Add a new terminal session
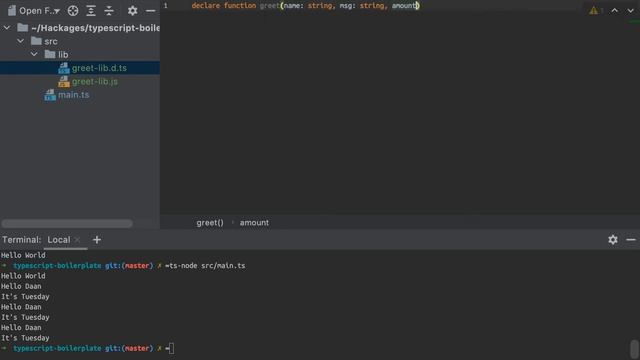Image resolution: width=640 pixels, height=360 pixels. coord(97,240)
